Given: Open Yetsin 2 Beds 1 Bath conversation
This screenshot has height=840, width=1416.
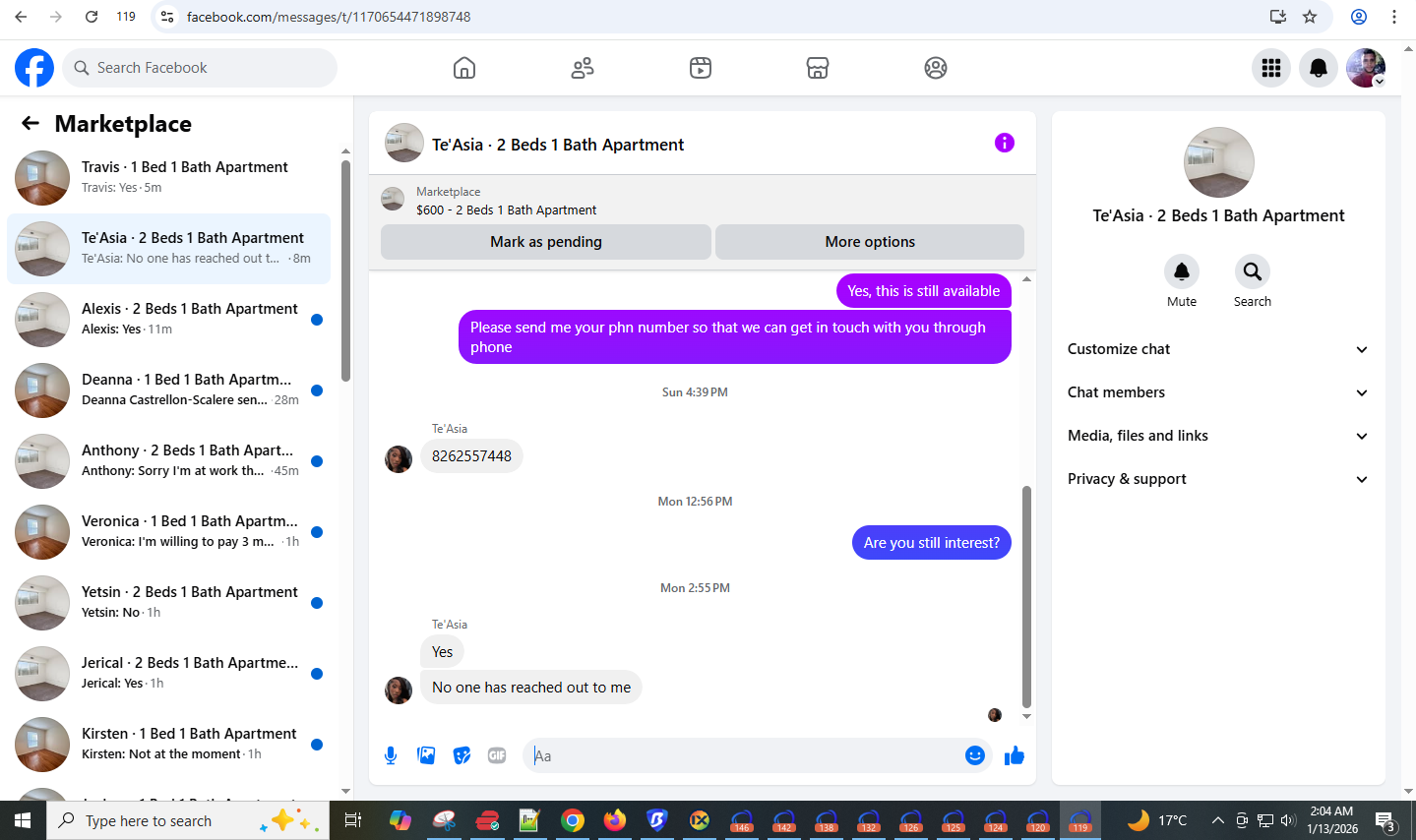Looking at the screenshot, I should tap(169, 603).
